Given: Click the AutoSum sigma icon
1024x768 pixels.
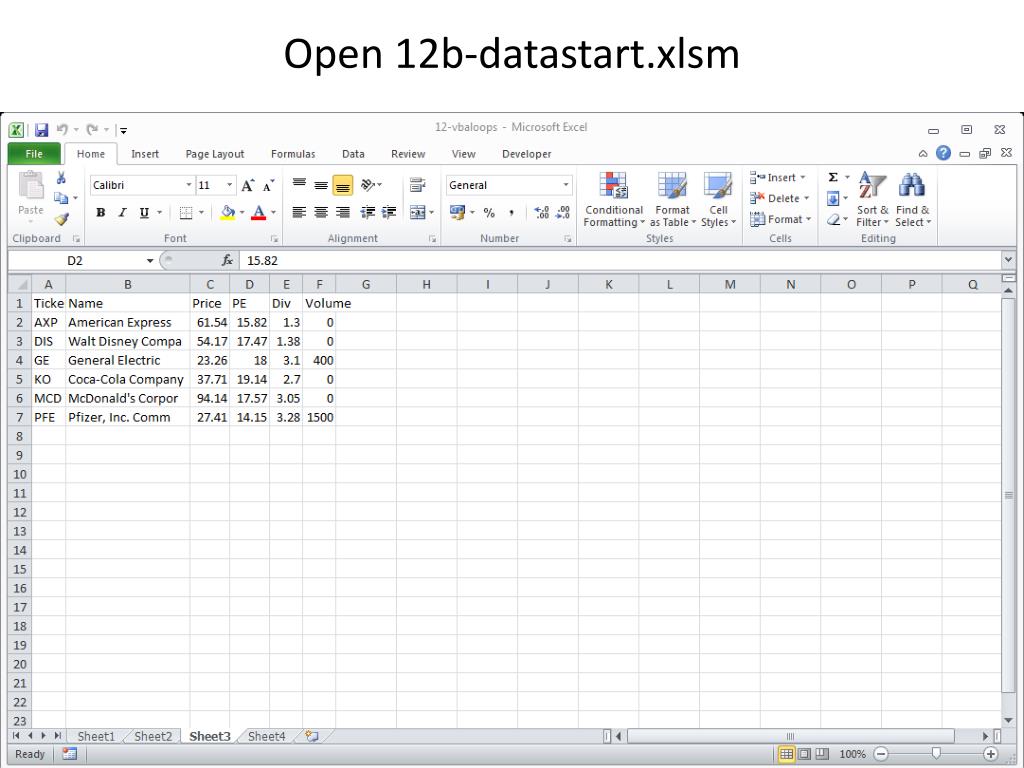Looking at the screenshot, I should 833,177.
